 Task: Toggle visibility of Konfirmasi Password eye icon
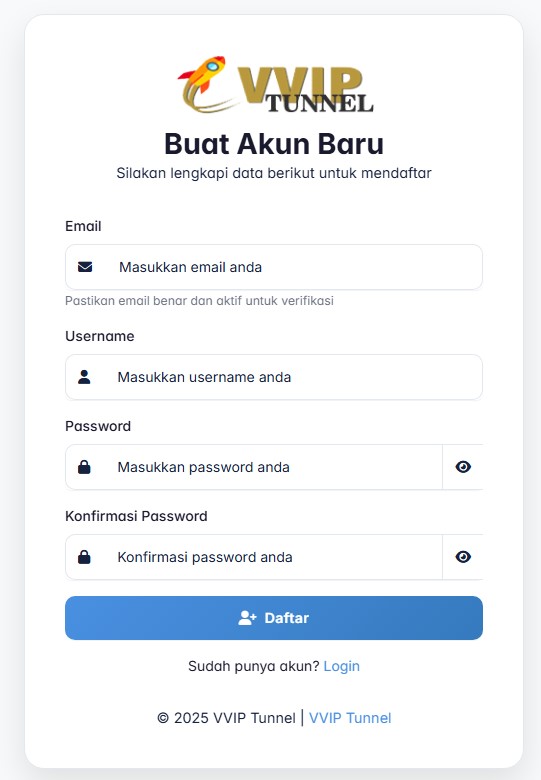(x=463, y=557)
